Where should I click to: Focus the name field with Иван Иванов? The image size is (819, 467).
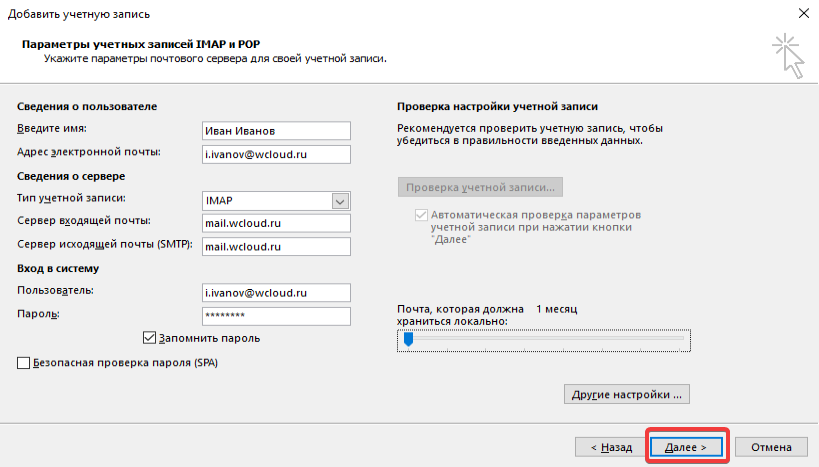[x=276, y=131]
